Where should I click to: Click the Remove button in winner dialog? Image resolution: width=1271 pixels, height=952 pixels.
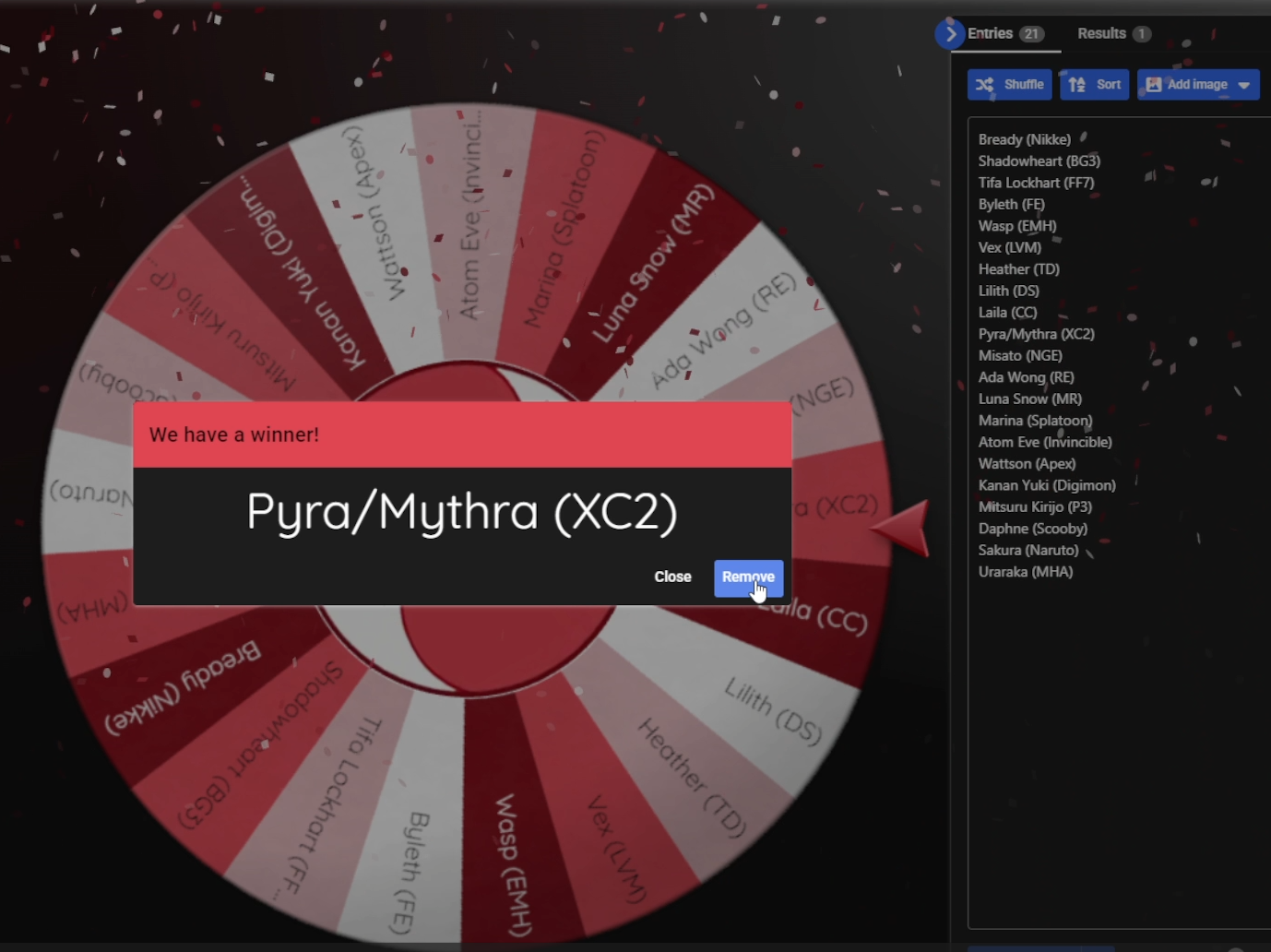click(748, 577)
